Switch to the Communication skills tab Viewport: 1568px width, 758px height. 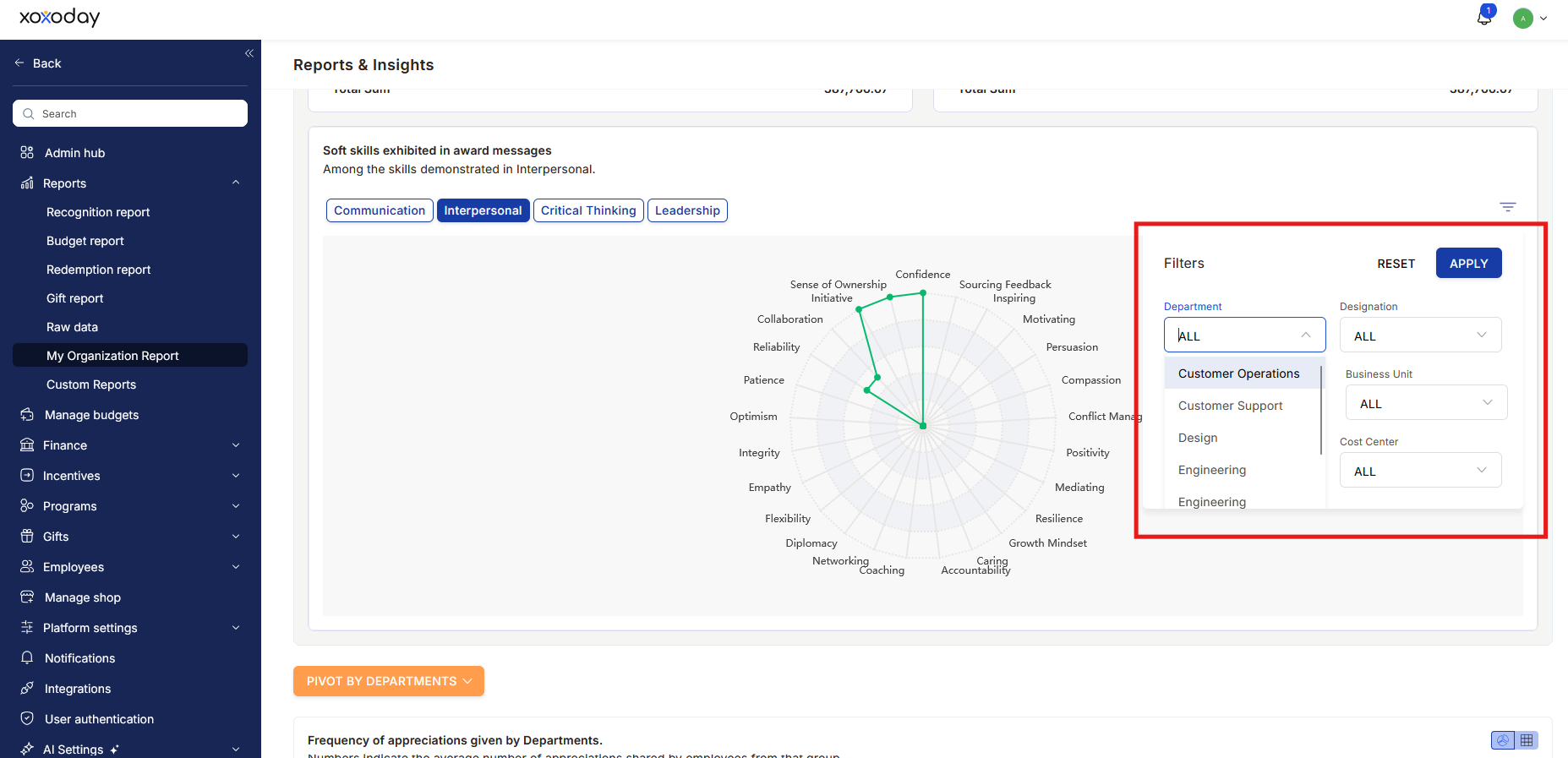[380, 210]
